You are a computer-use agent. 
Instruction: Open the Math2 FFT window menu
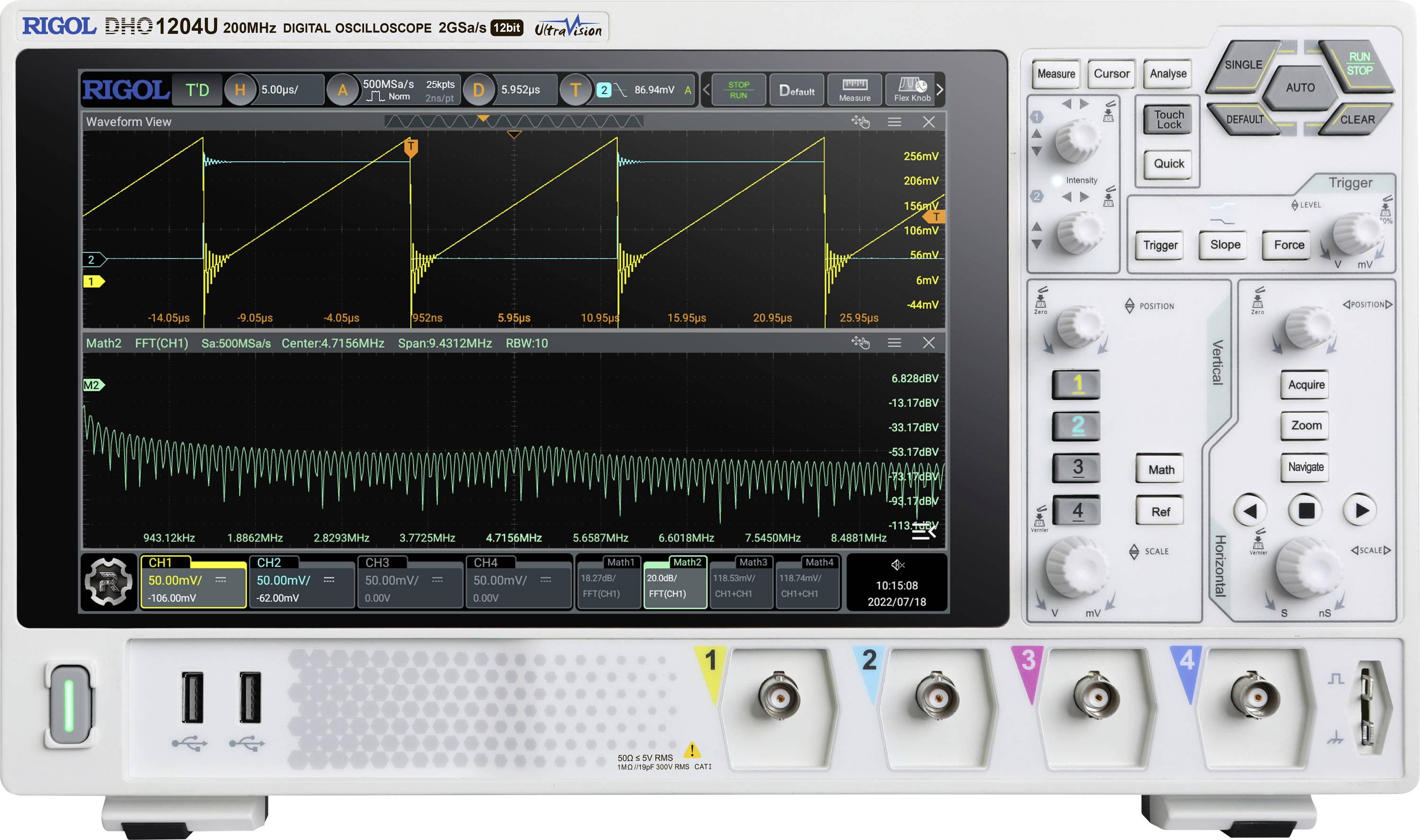click(895, 343)
